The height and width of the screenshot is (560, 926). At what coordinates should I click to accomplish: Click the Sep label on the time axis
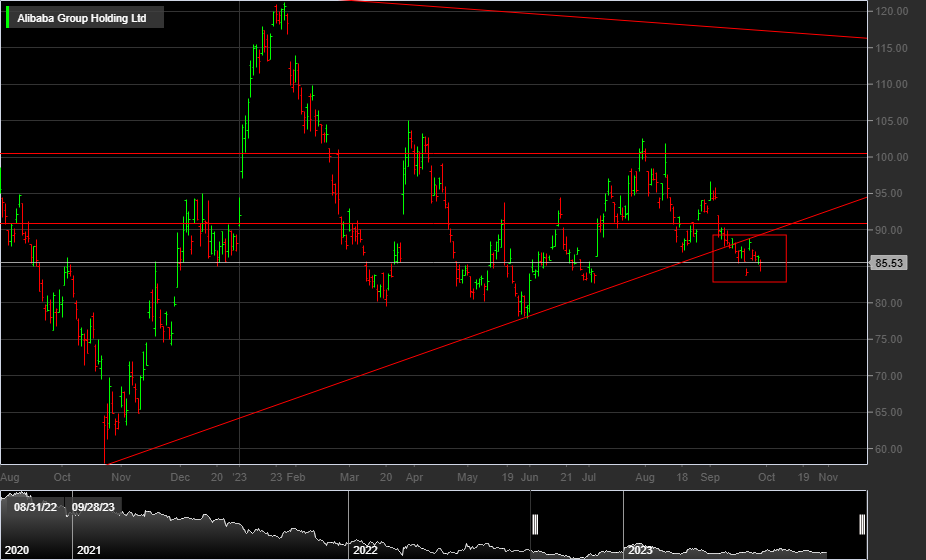point(710,477)
